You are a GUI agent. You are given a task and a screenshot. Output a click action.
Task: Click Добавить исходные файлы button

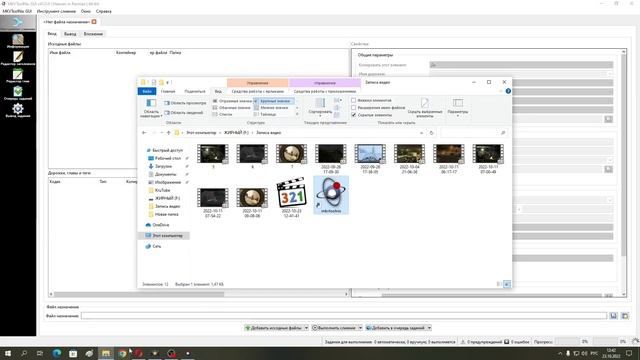point(273,328)
